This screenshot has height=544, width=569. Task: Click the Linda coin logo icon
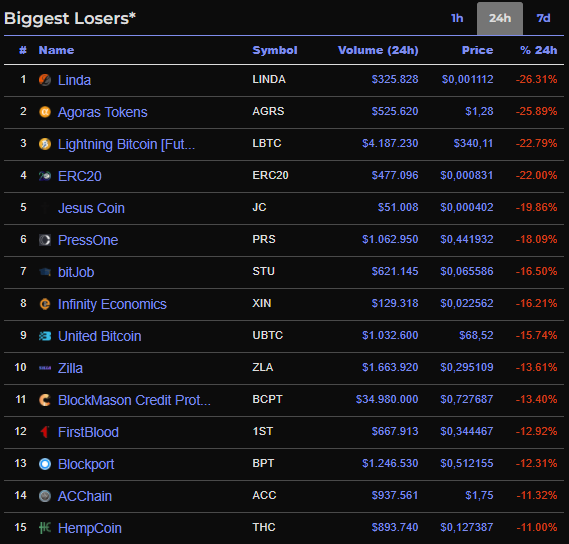tap(45, 80)
